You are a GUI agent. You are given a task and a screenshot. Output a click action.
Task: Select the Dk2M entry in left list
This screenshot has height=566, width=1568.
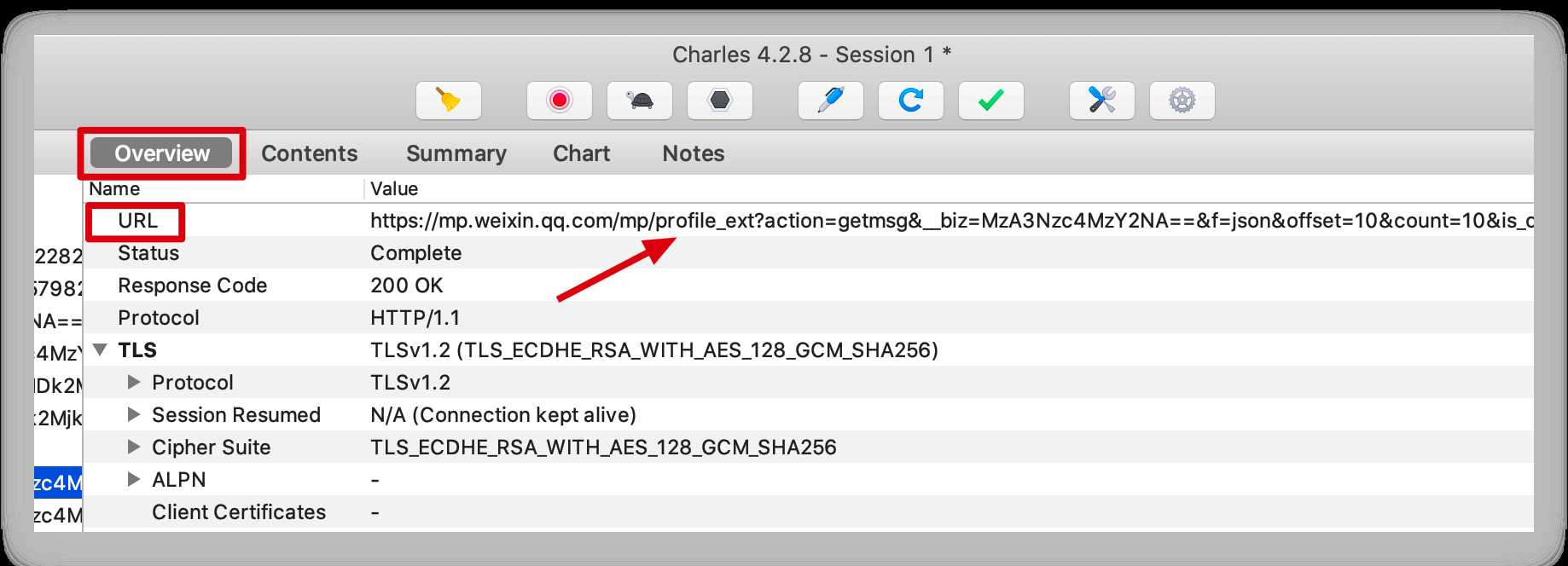point(58,386)
